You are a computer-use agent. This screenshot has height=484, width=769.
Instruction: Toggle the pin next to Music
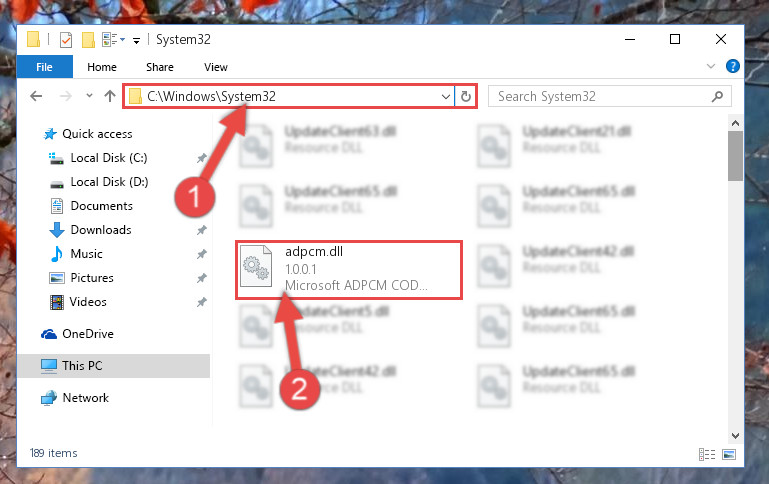[202, 254]
